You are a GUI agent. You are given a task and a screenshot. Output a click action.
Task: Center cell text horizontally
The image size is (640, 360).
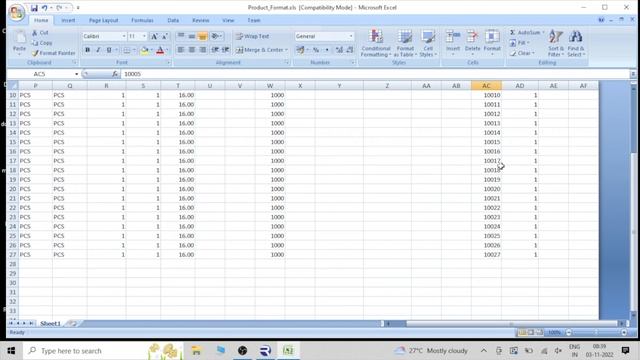pos(191,50)
